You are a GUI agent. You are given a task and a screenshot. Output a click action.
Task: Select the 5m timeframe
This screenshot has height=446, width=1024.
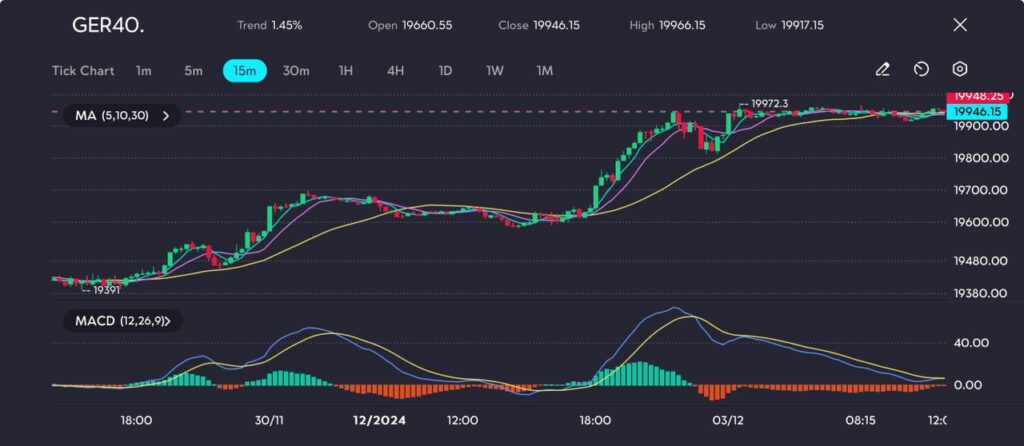click(193, 71)
